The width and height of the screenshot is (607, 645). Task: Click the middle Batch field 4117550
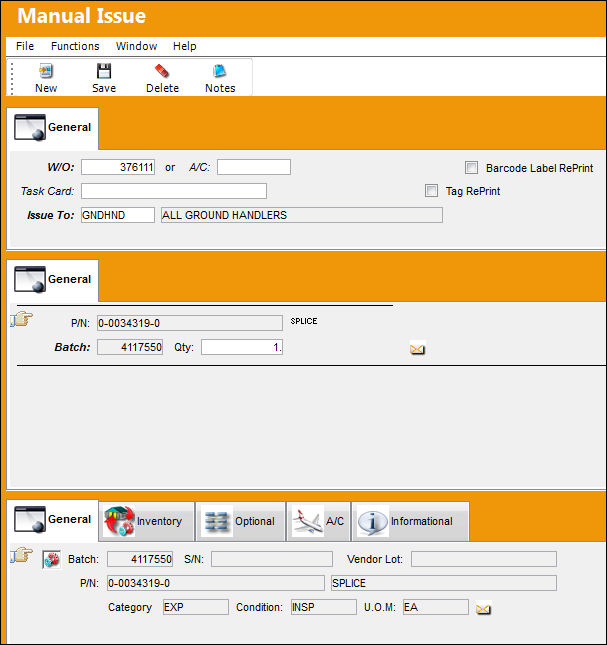130,347
